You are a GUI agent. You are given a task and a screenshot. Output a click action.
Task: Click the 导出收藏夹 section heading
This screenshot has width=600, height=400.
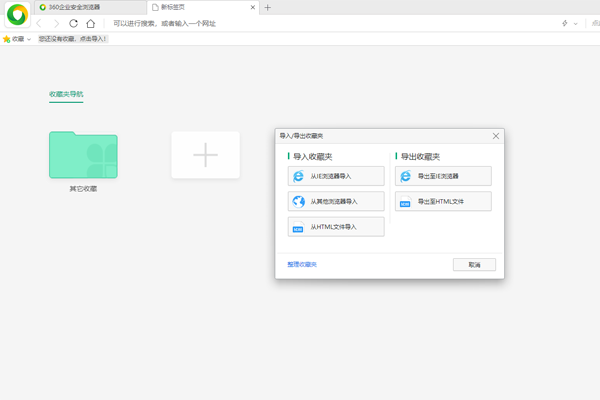(x=420, y=157)
